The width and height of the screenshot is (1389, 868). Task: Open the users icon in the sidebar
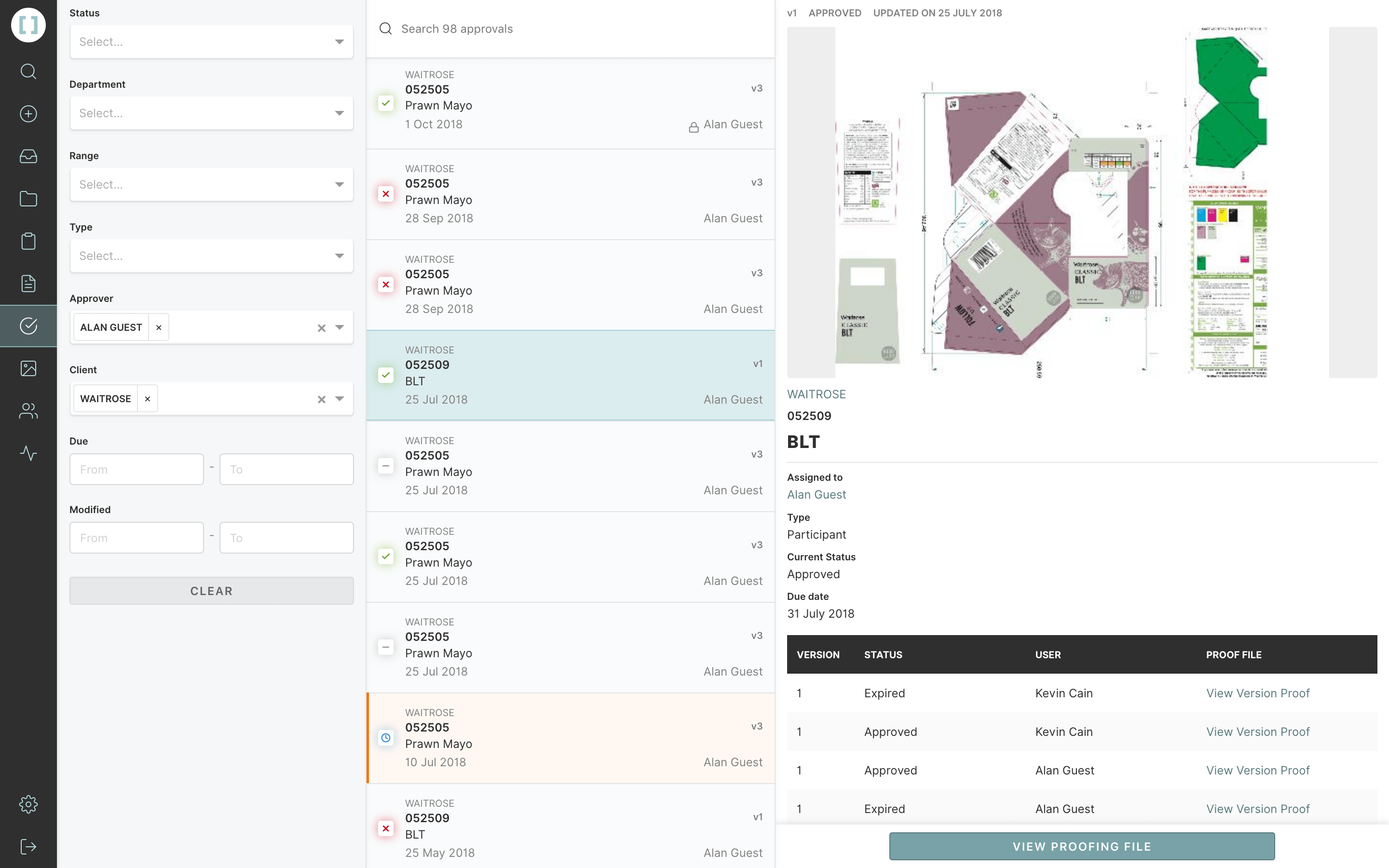[x=28, y=411]
